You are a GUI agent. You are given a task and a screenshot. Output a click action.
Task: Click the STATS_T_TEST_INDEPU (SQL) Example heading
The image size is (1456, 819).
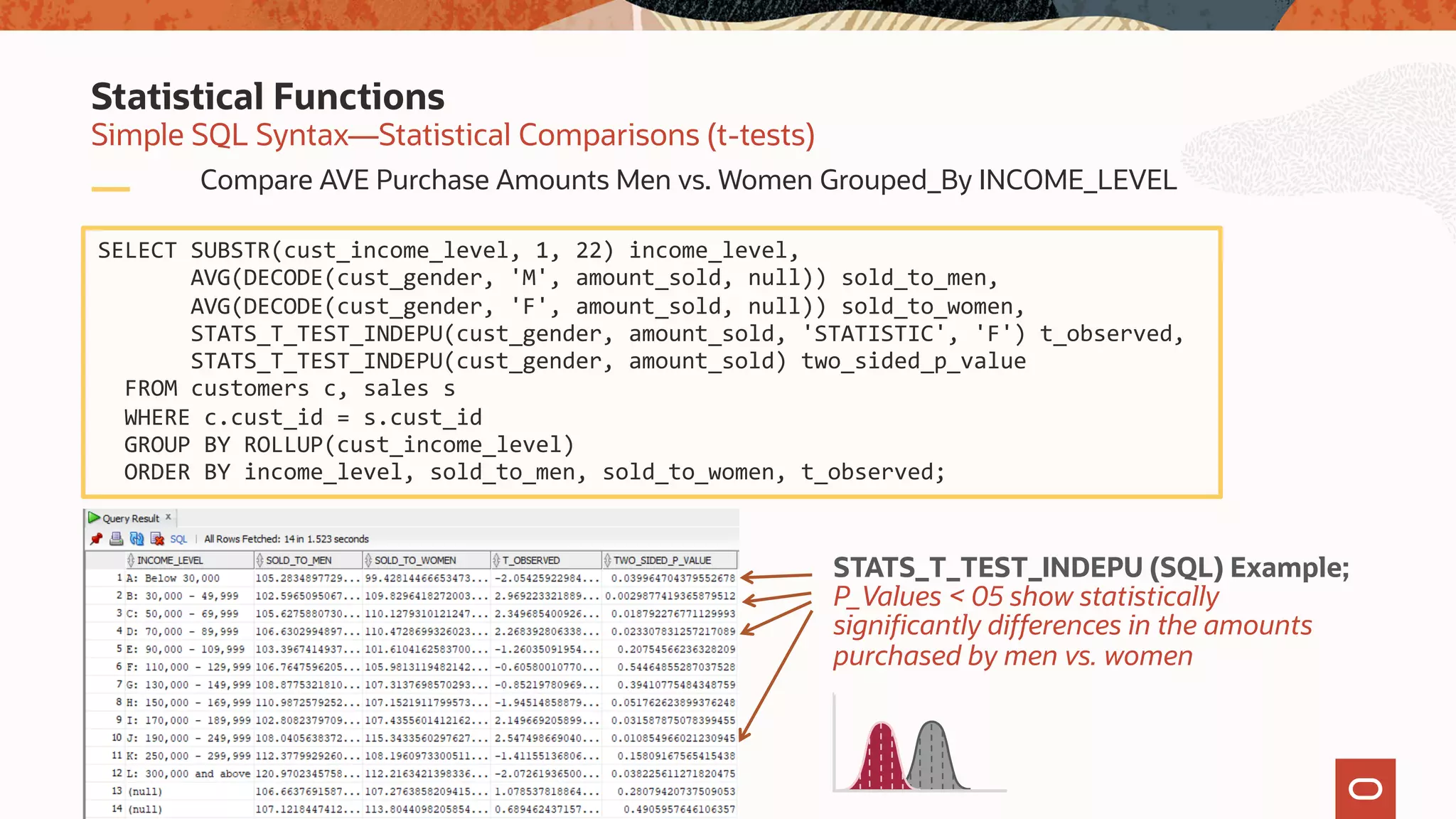(1091, 567)
